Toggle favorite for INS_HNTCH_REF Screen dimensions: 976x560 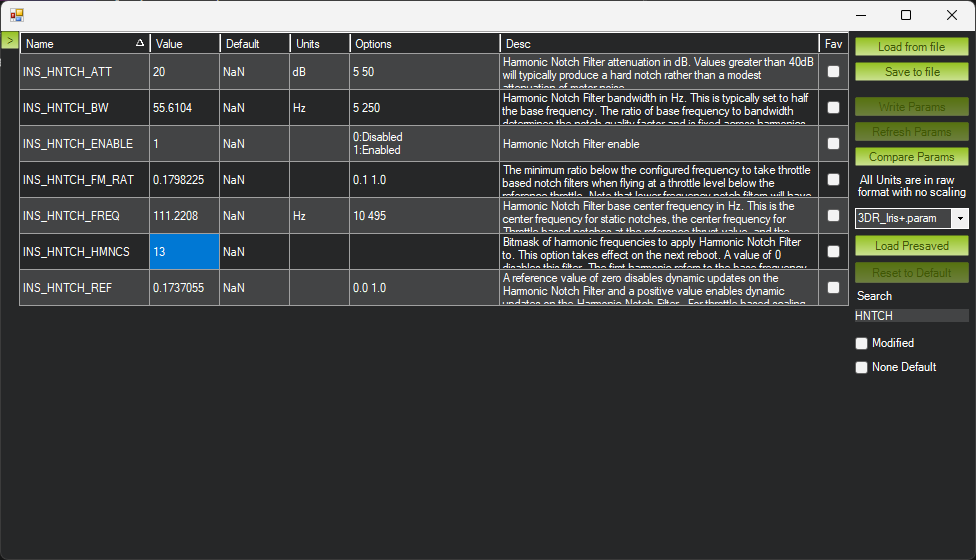tap(833, 288)
